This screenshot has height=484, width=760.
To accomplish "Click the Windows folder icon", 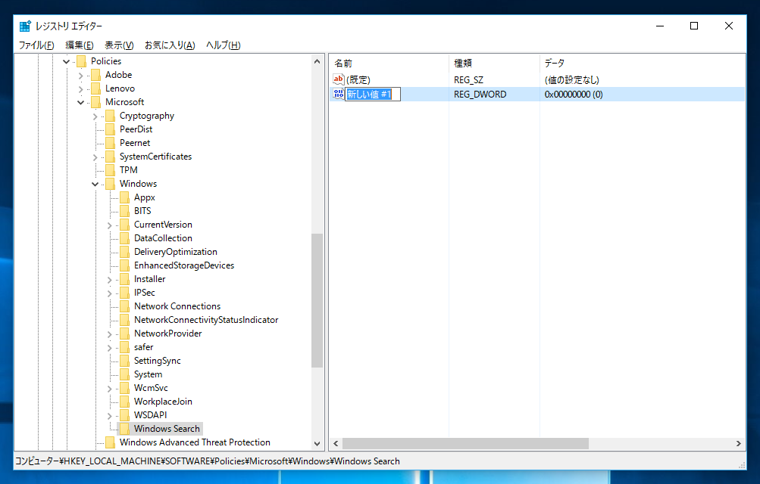I will click(x=111, y=184).
